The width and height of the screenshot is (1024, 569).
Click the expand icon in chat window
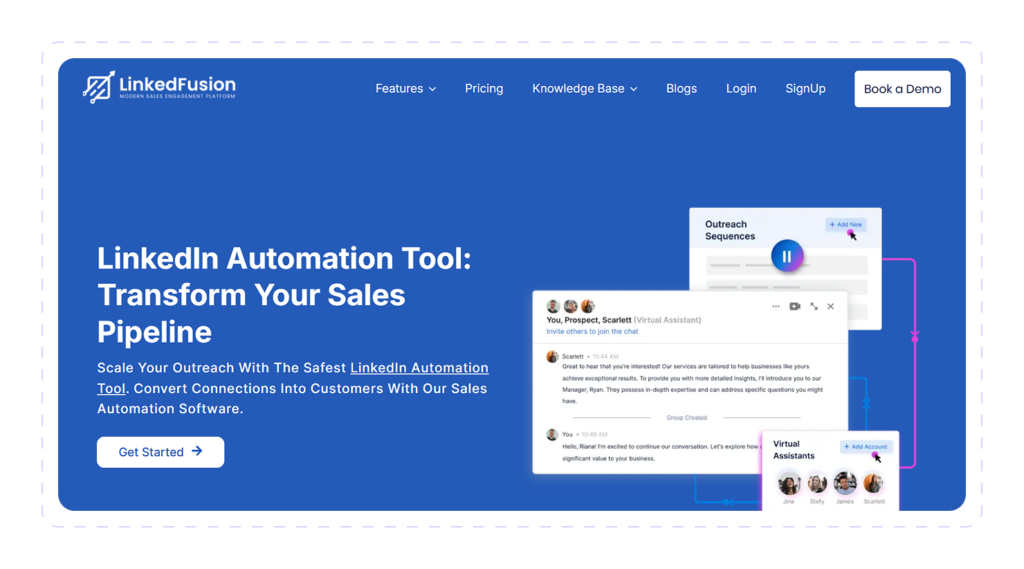pyautogui.click(x=814, y=306)
